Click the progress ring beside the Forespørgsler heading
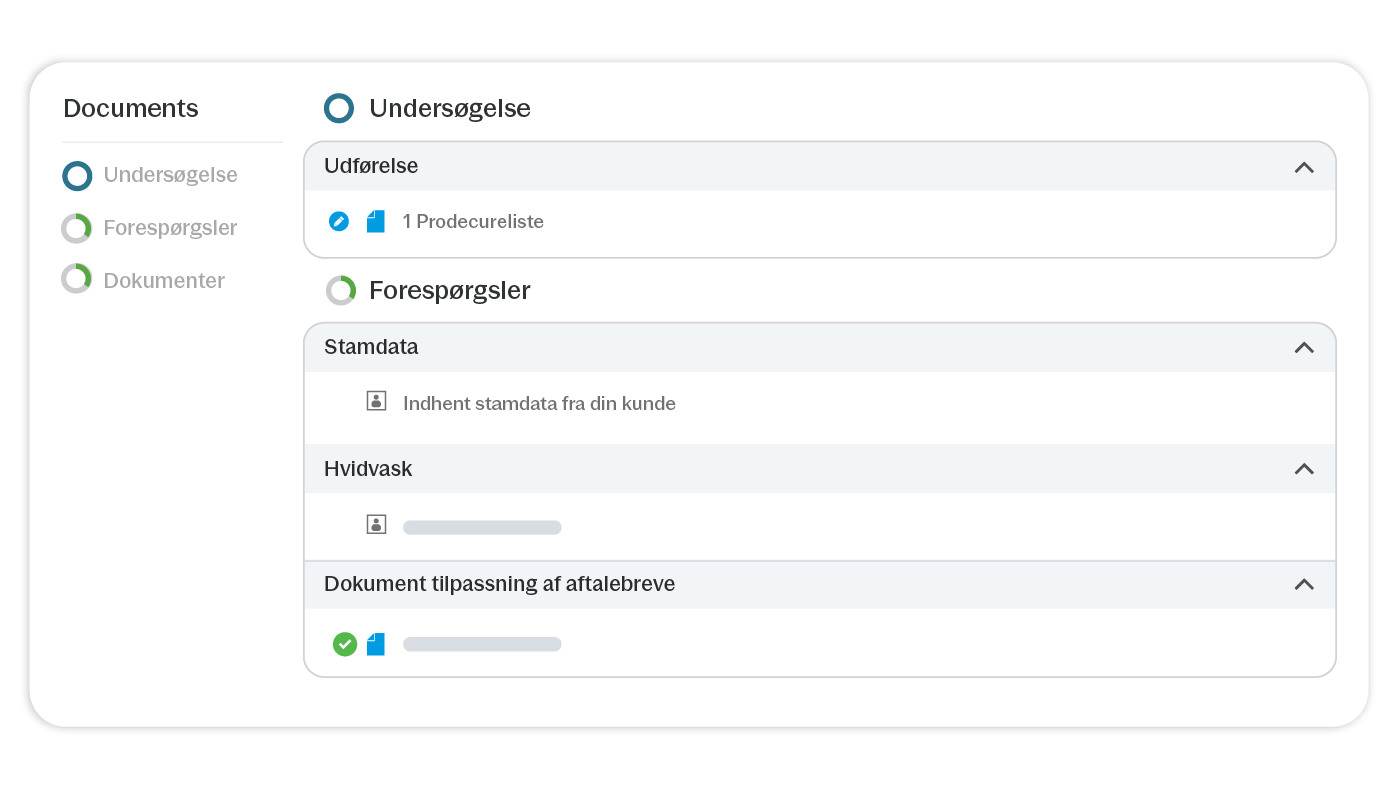Viewport: 1392px width, 785px height. coord(340,290)
